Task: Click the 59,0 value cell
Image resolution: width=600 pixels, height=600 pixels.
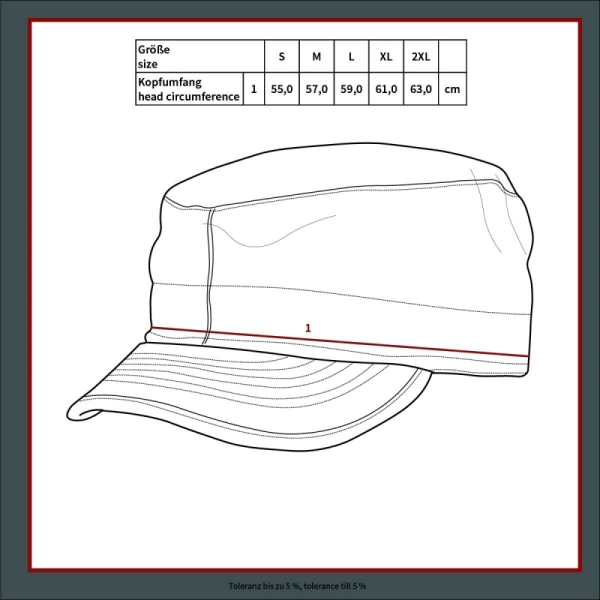Action: [351, 89]
